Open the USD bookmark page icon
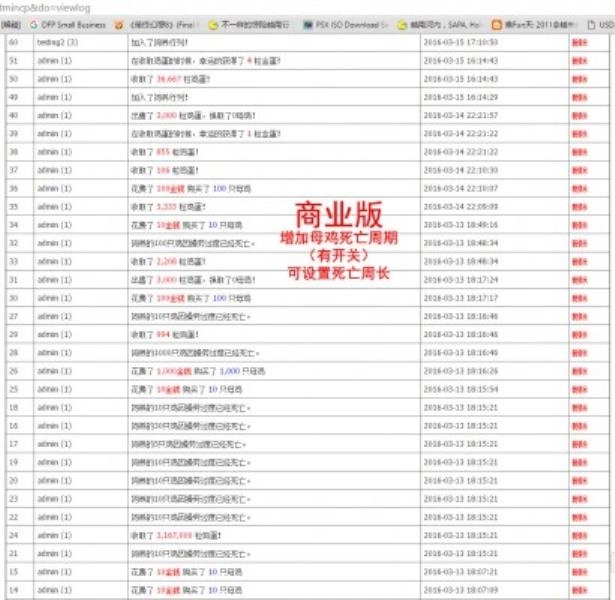The height and width of the screenshot is (600, 615). 591,25
